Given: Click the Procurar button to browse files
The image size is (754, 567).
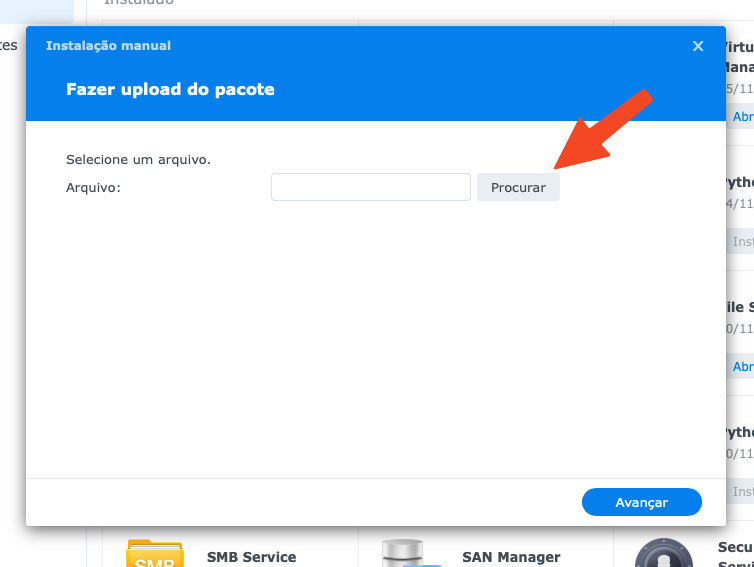Looking at the screenshot, I should click(x=518, y=187).
